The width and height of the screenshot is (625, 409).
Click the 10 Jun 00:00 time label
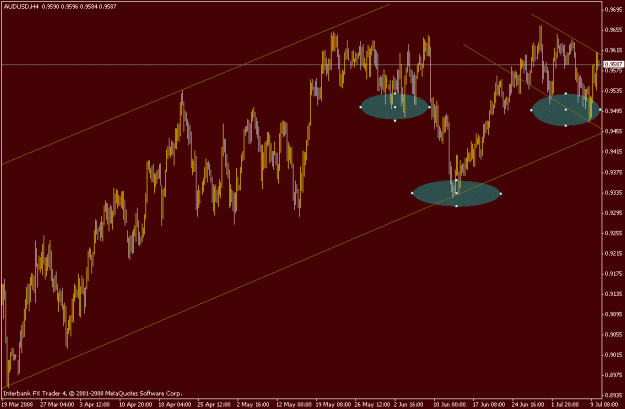[450, 405]
